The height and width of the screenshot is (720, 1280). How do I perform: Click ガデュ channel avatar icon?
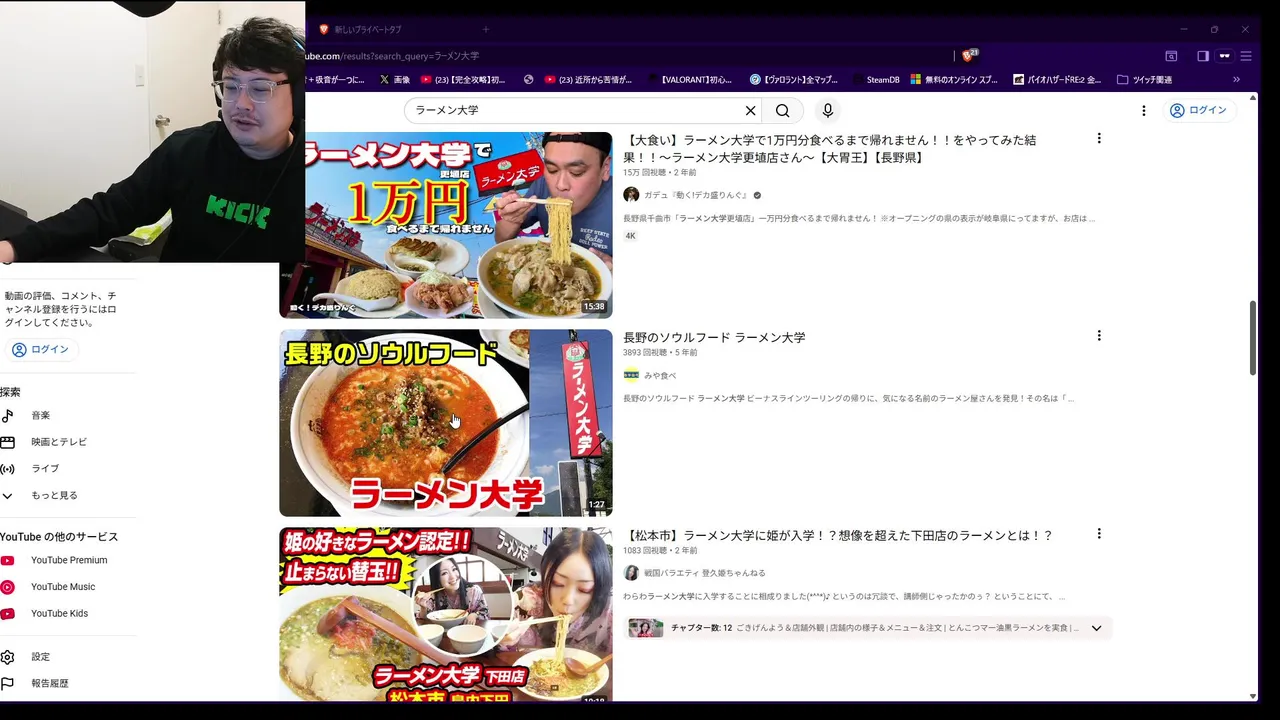(x=631, y=195)
